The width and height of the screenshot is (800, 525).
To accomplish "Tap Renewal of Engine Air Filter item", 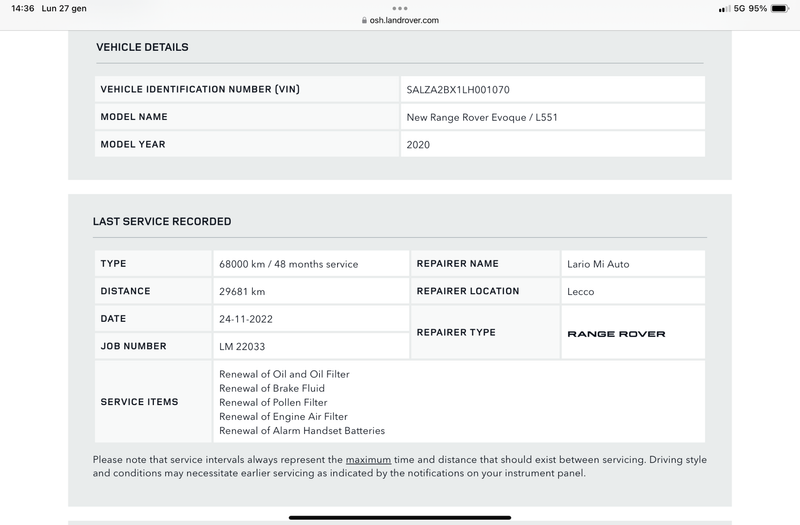I will pos(283,416).
